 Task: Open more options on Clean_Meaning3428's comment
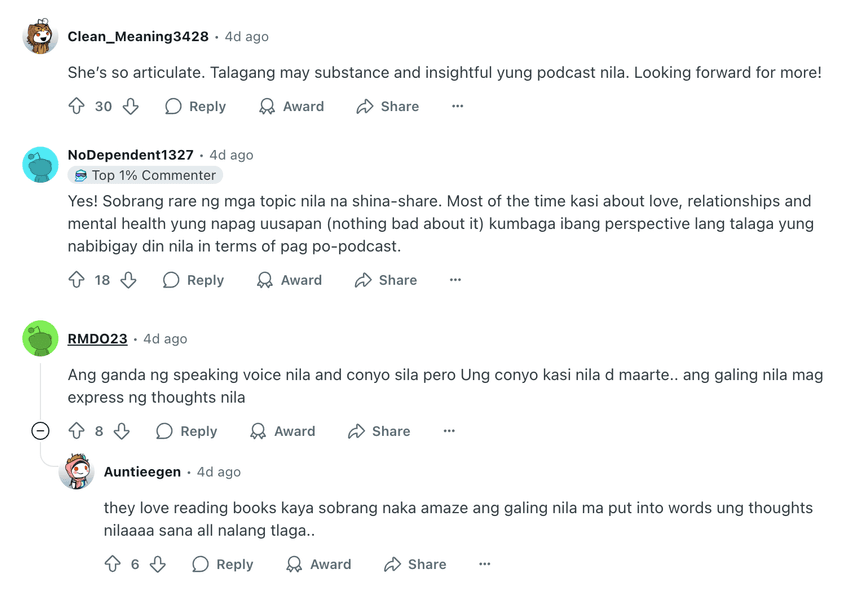click(x=458, y=106)
